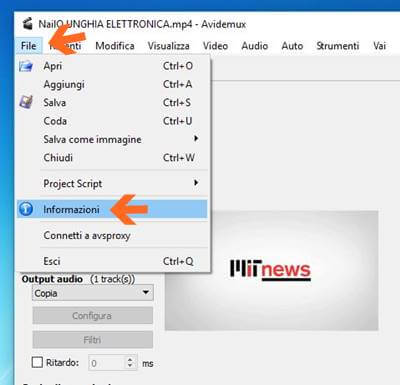Increase the Ritardo value with up arrow
This screenshot has height=385, width=400.
tap(130, 359)
